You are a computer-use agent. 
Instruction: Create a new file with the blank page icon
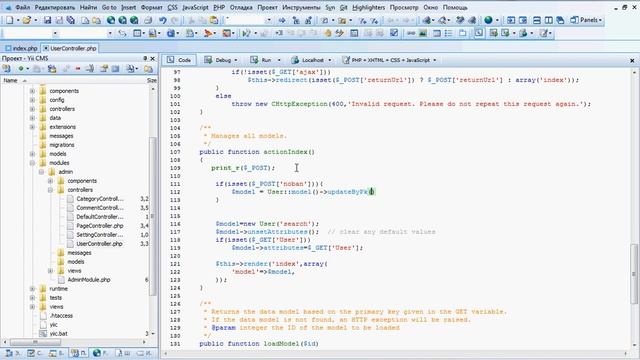(9, 20)
